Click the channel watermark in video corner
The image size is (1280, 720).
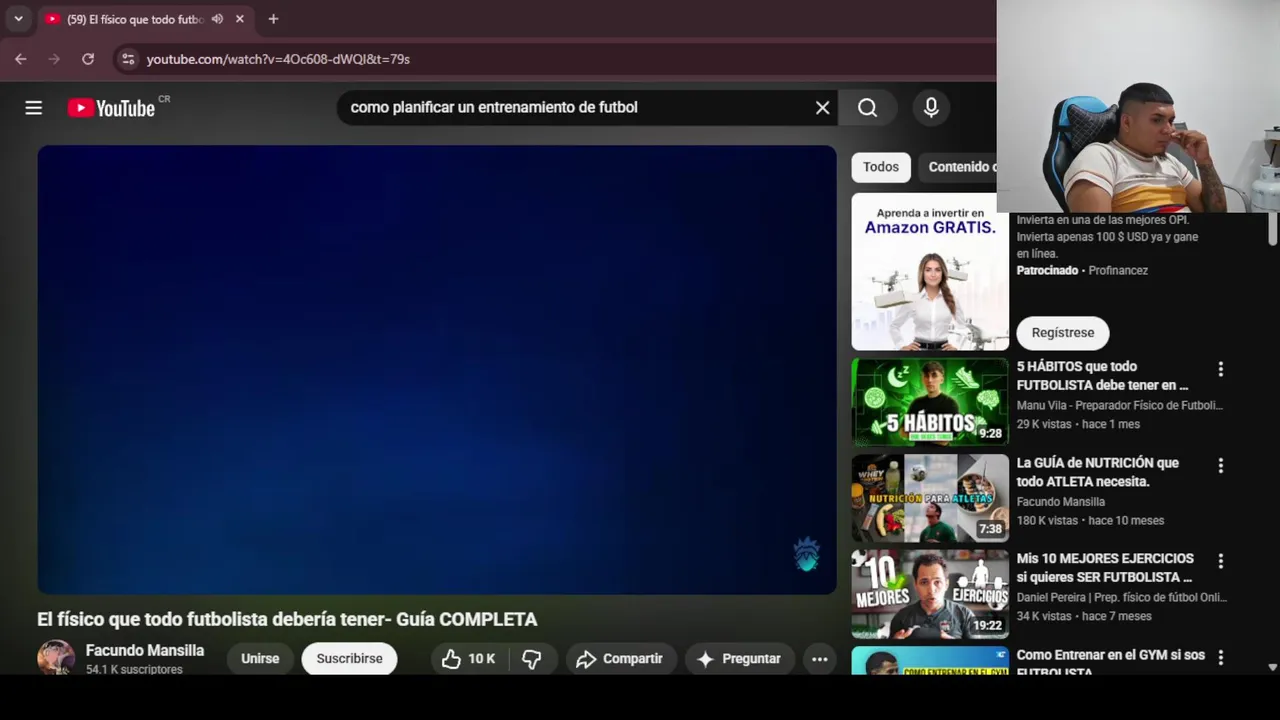click(807, 554)
